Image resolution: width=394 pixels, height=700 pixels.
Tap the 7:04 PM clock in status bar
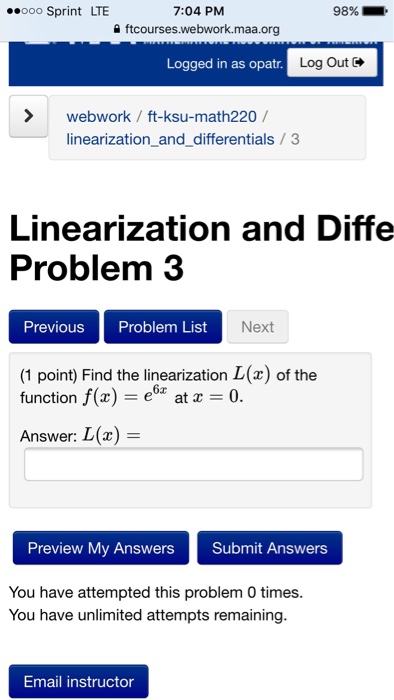tap(199, 11)
